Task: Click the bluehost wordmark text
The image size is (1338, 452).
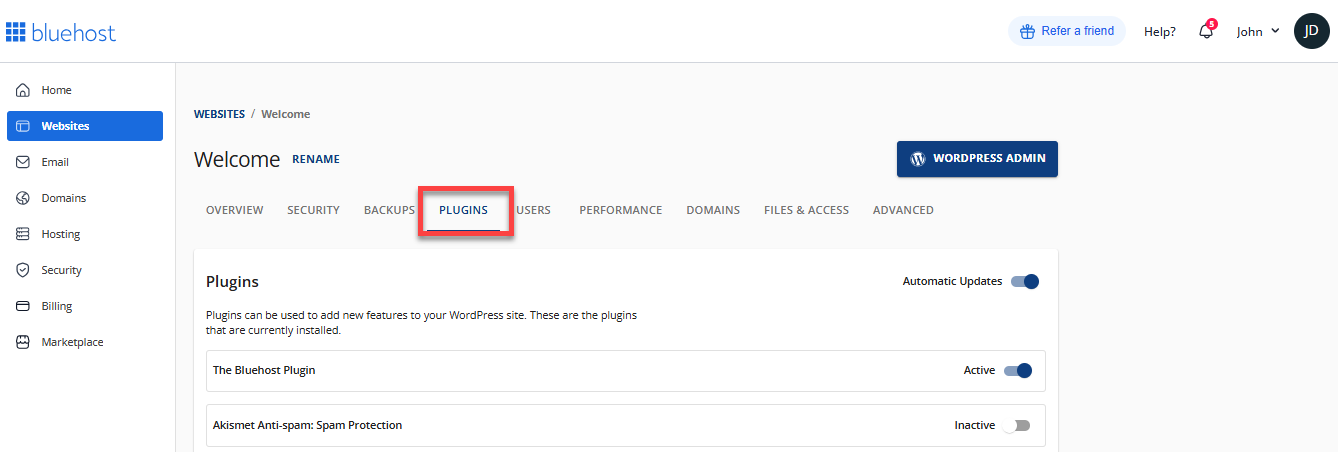Action: (74, 32)
